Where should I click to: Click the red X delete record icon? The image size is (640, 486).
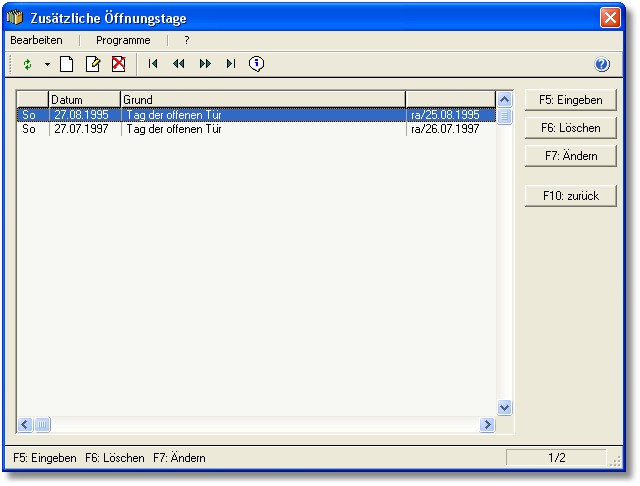click(x=118, y=64)
